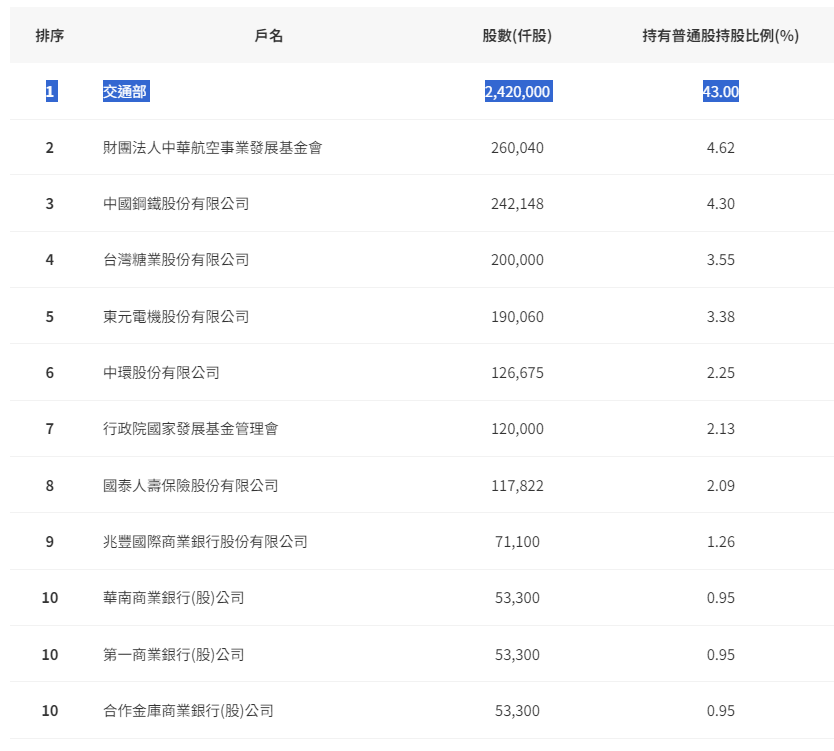Click rank 10 beside 合作金庫商業銀行(股)公司
Image resolution: width=834 pixels, height=751 pixels.
(50, 711)
